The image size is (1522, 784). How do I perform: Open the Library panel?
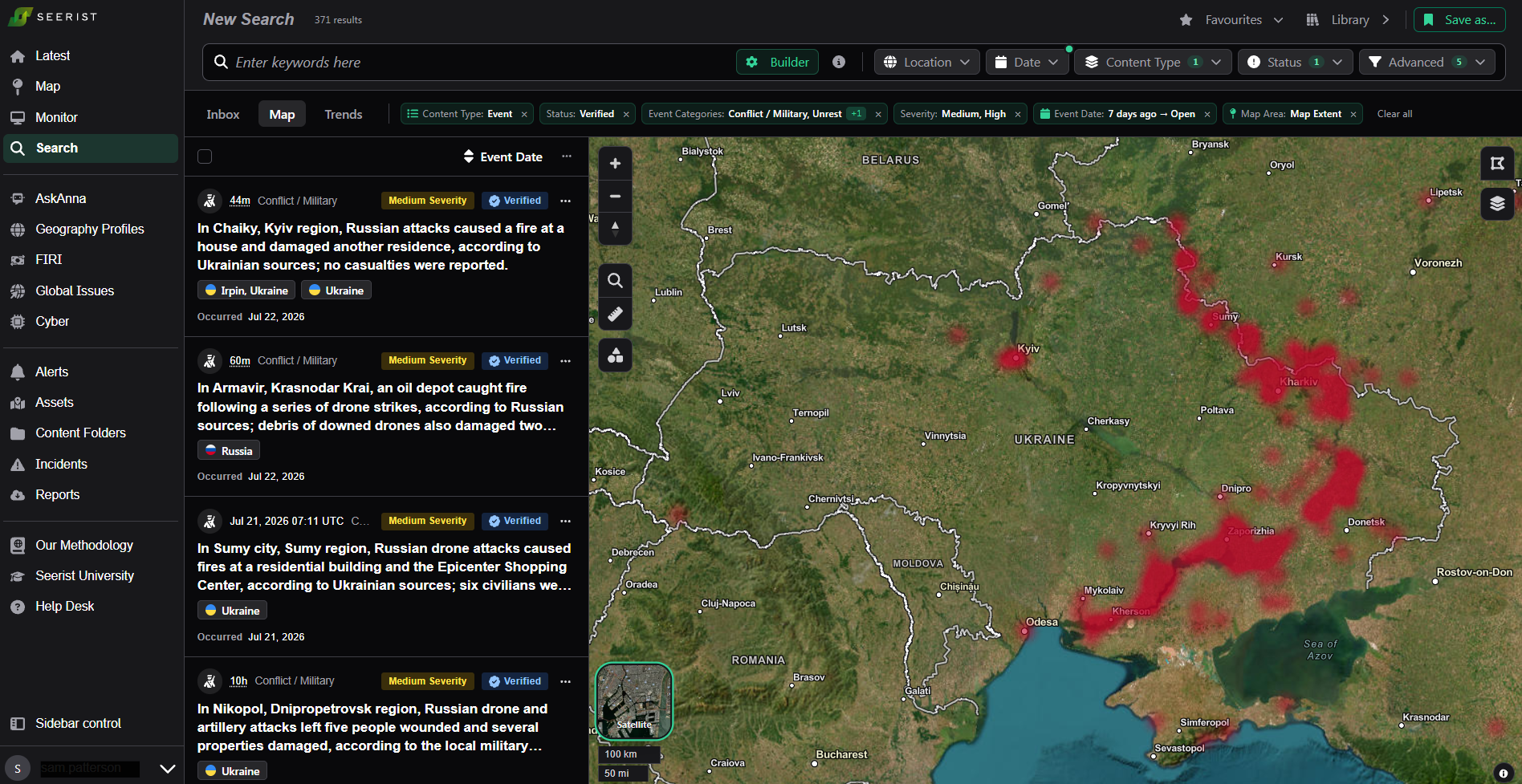(1348, 20)
